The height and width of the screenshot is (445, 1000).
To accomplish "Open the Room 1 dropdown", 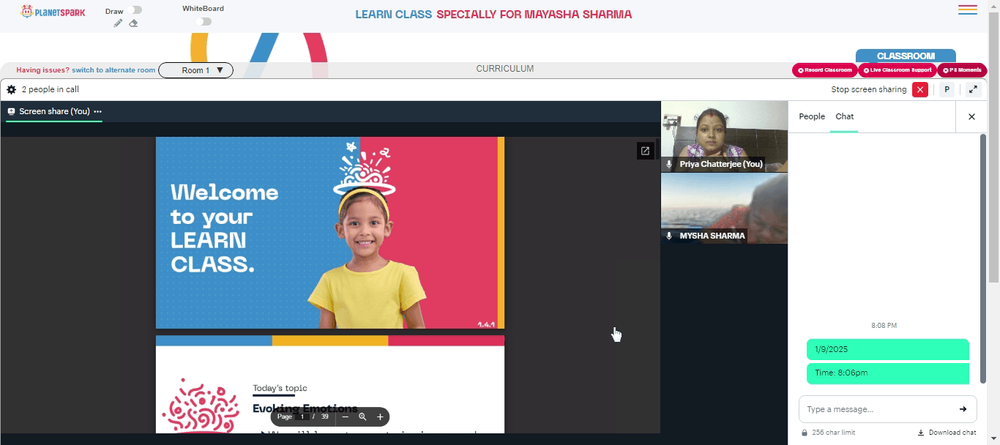I will coord(196,70).
